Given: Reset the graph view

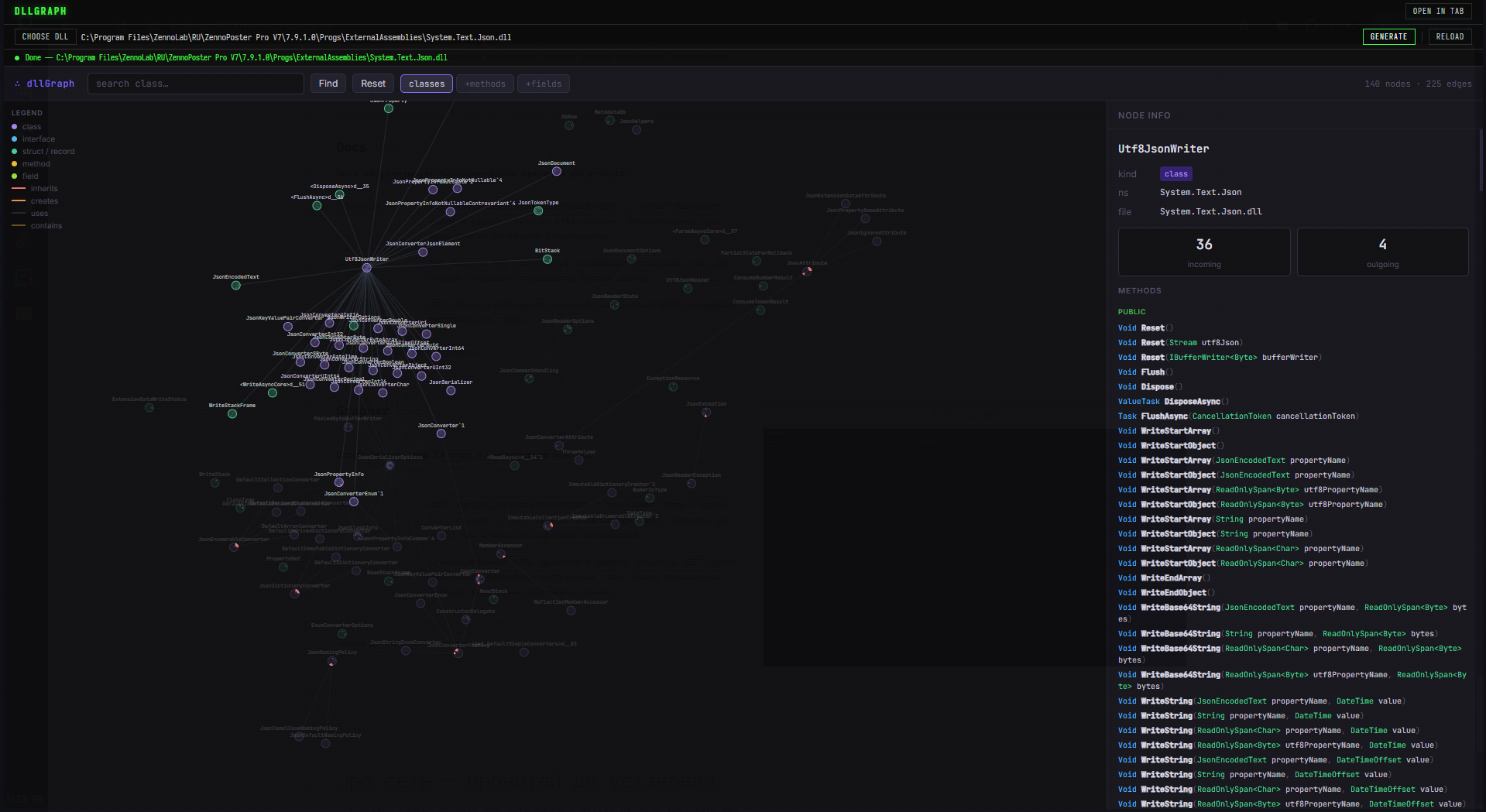Looking at the screenshot, I should [x=373, y=84].
